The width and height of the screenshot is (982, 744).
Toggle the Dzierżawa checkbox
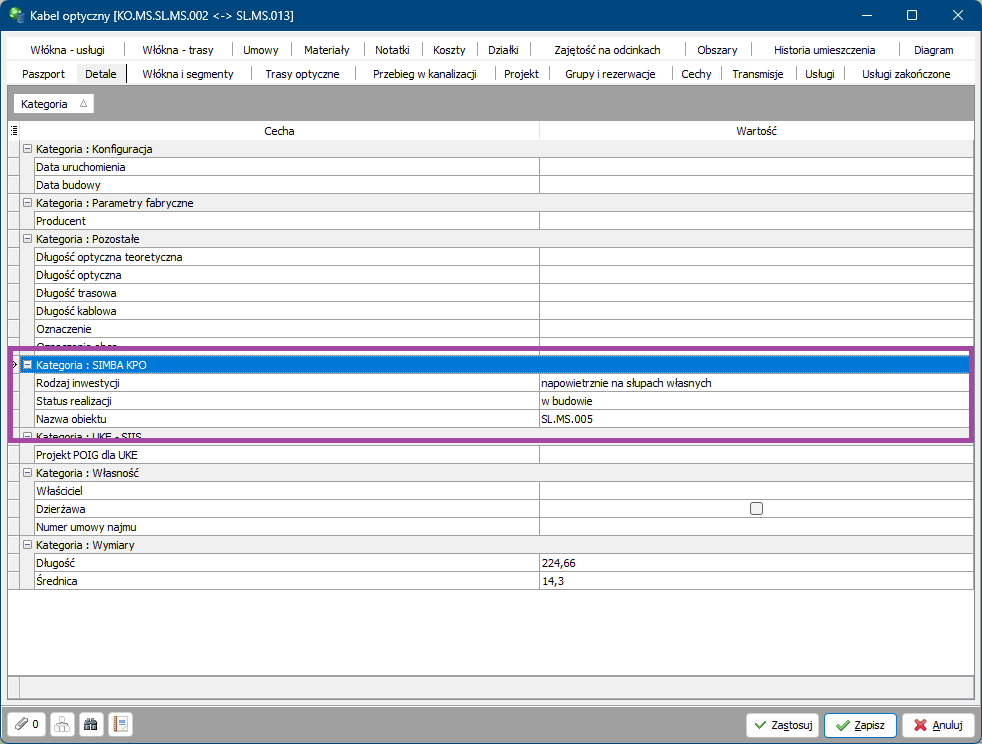click(x=756, y=509)
